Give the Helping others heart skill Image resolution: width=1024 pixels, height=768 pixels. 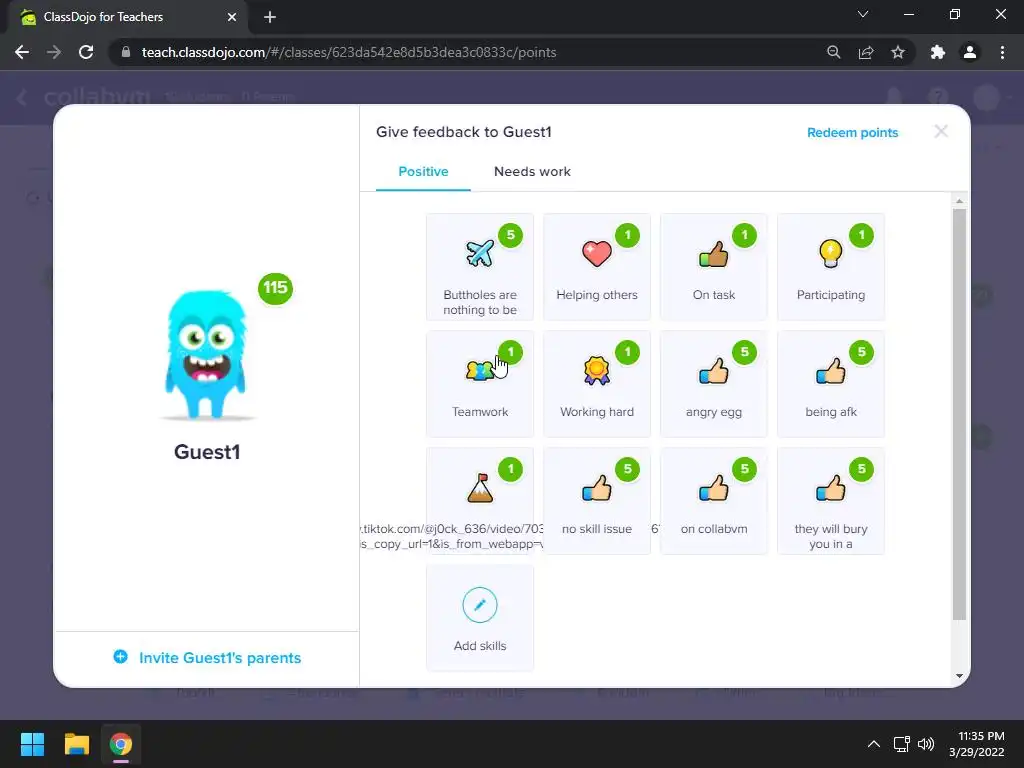pyautogui.click(x=597, y=267)
